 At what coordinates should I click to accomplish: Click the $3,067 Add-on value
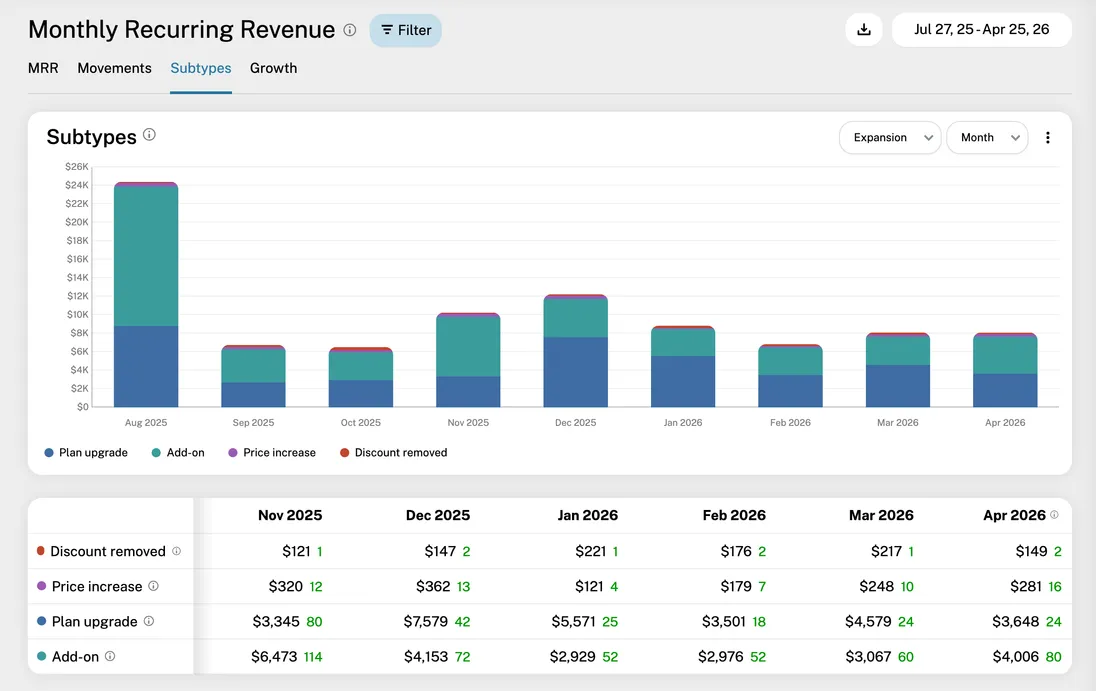[x=868, y=656]
